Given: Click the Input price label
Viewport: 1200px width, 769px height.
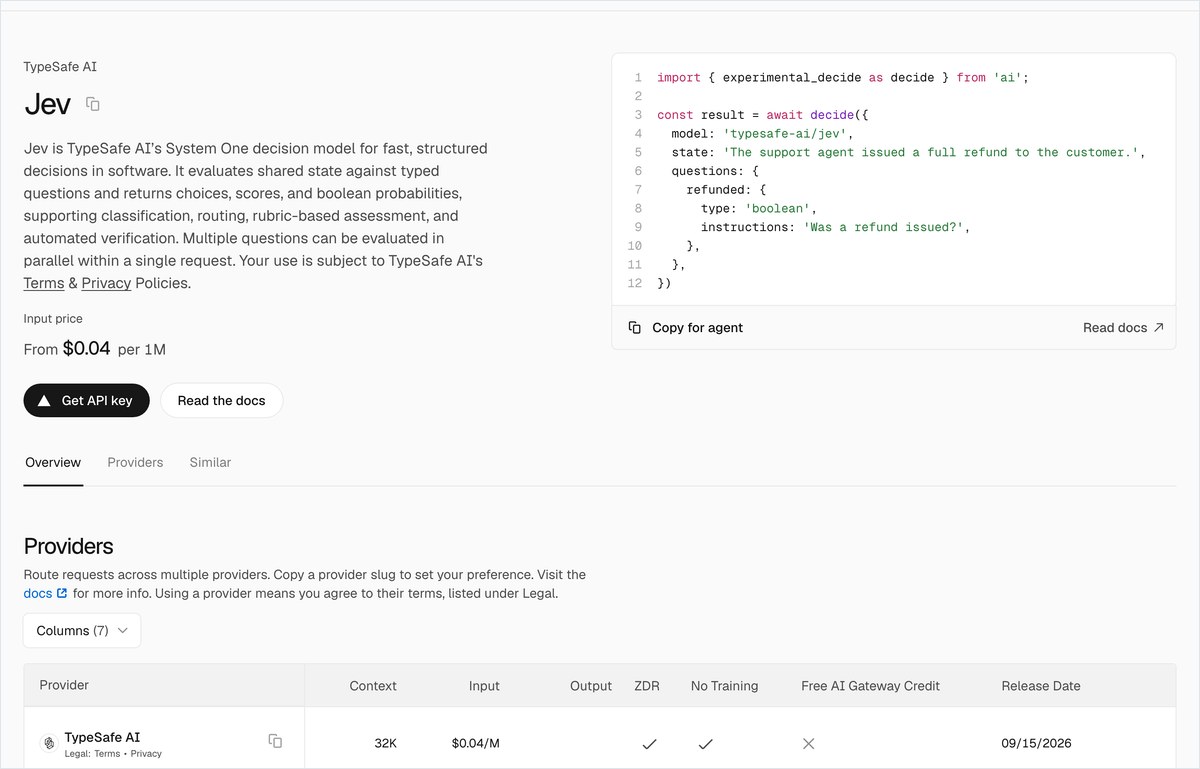Looking at the screenshot, I should 53,319.
